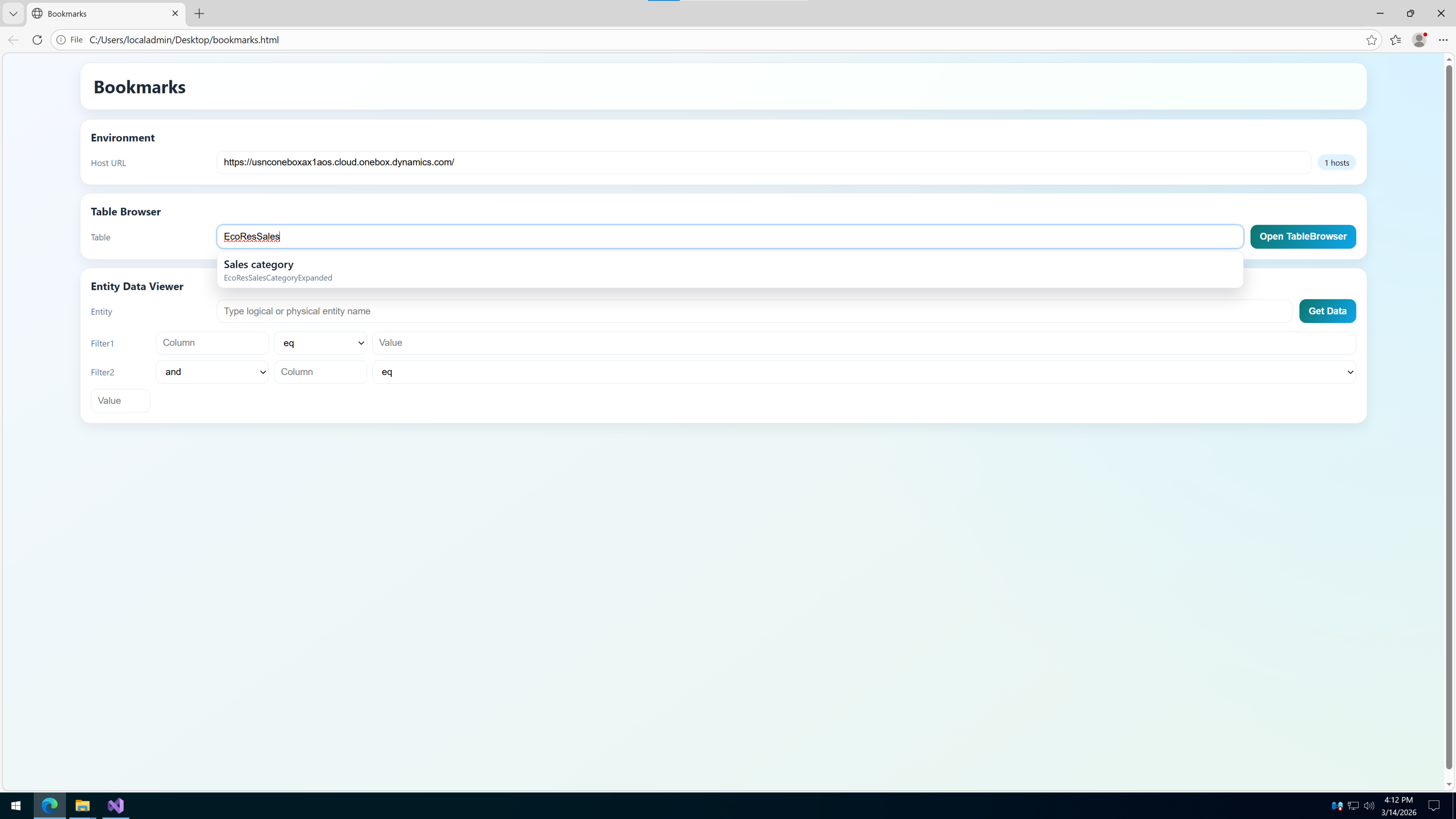
Task: Click the site information icon in address bar
Action: point(61,40)
